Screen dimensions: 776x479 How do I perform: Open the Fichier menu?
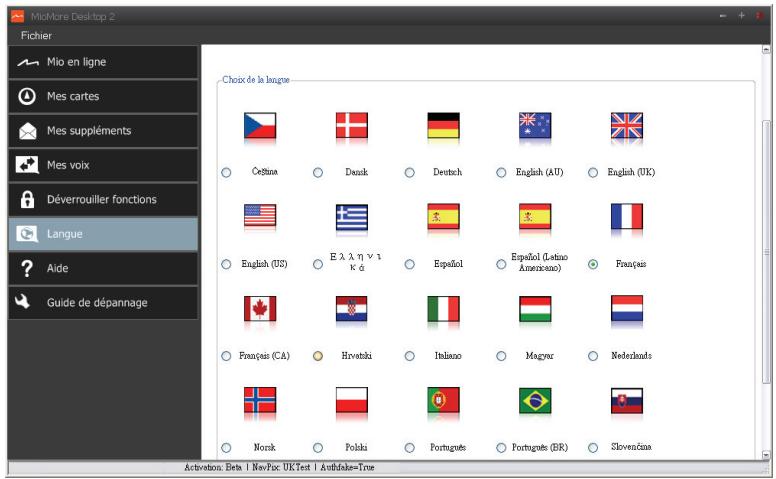35,36
